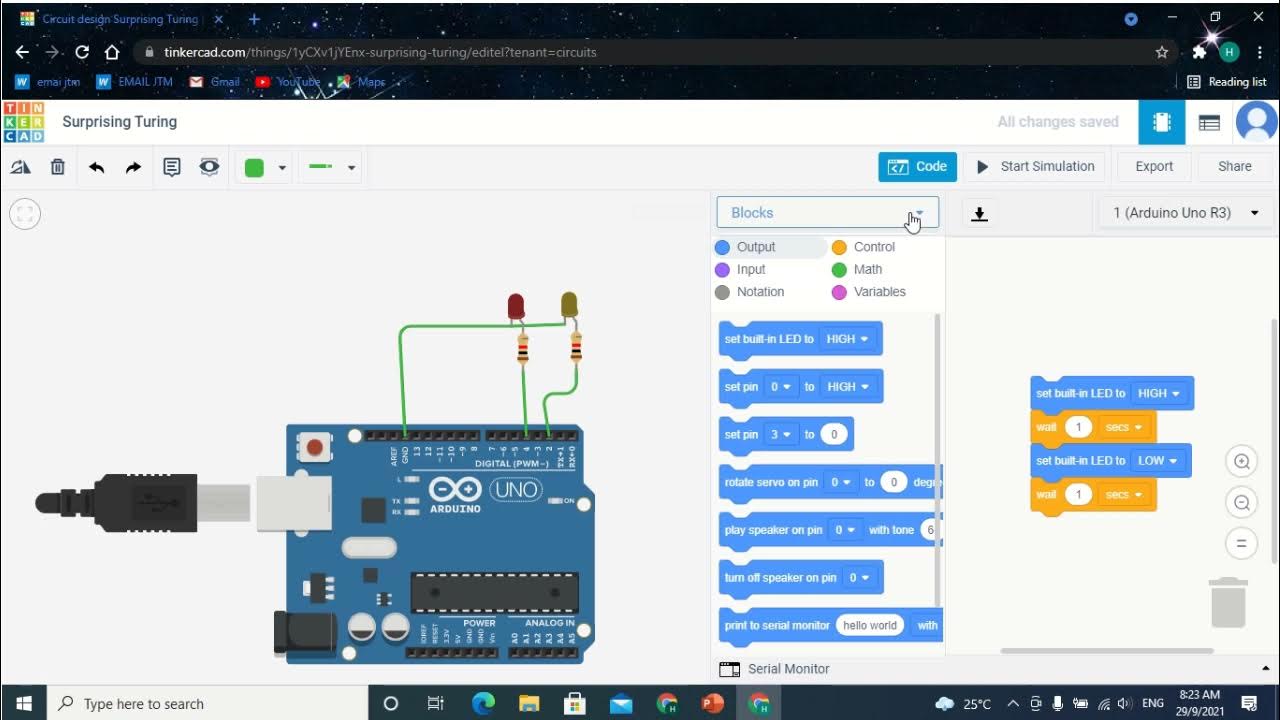Open the user profile avatar
Viewport: 1280px width, 720px height.
point(1256,122)
